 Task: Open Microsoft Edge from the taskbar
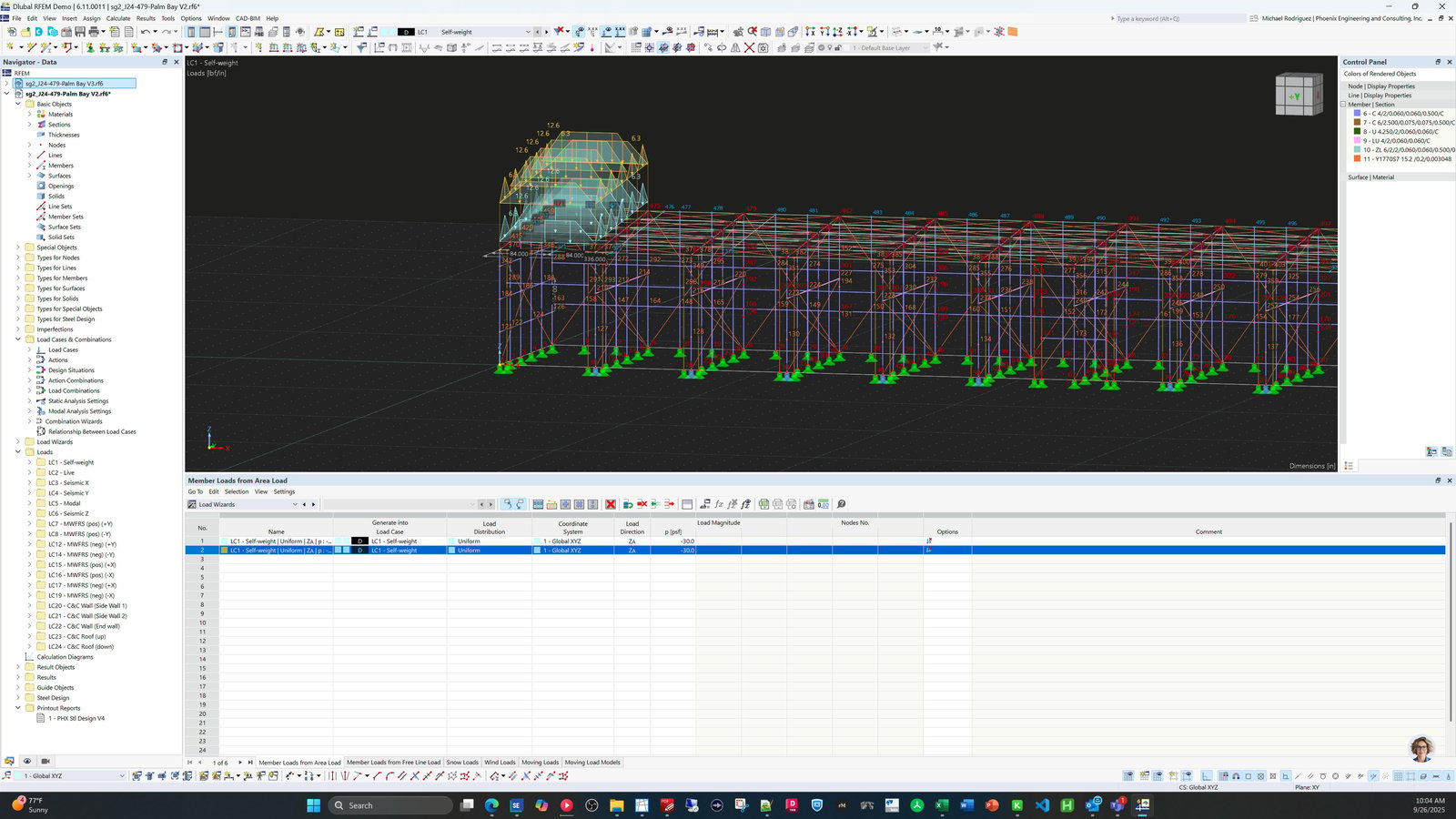(x=492, y=805)
